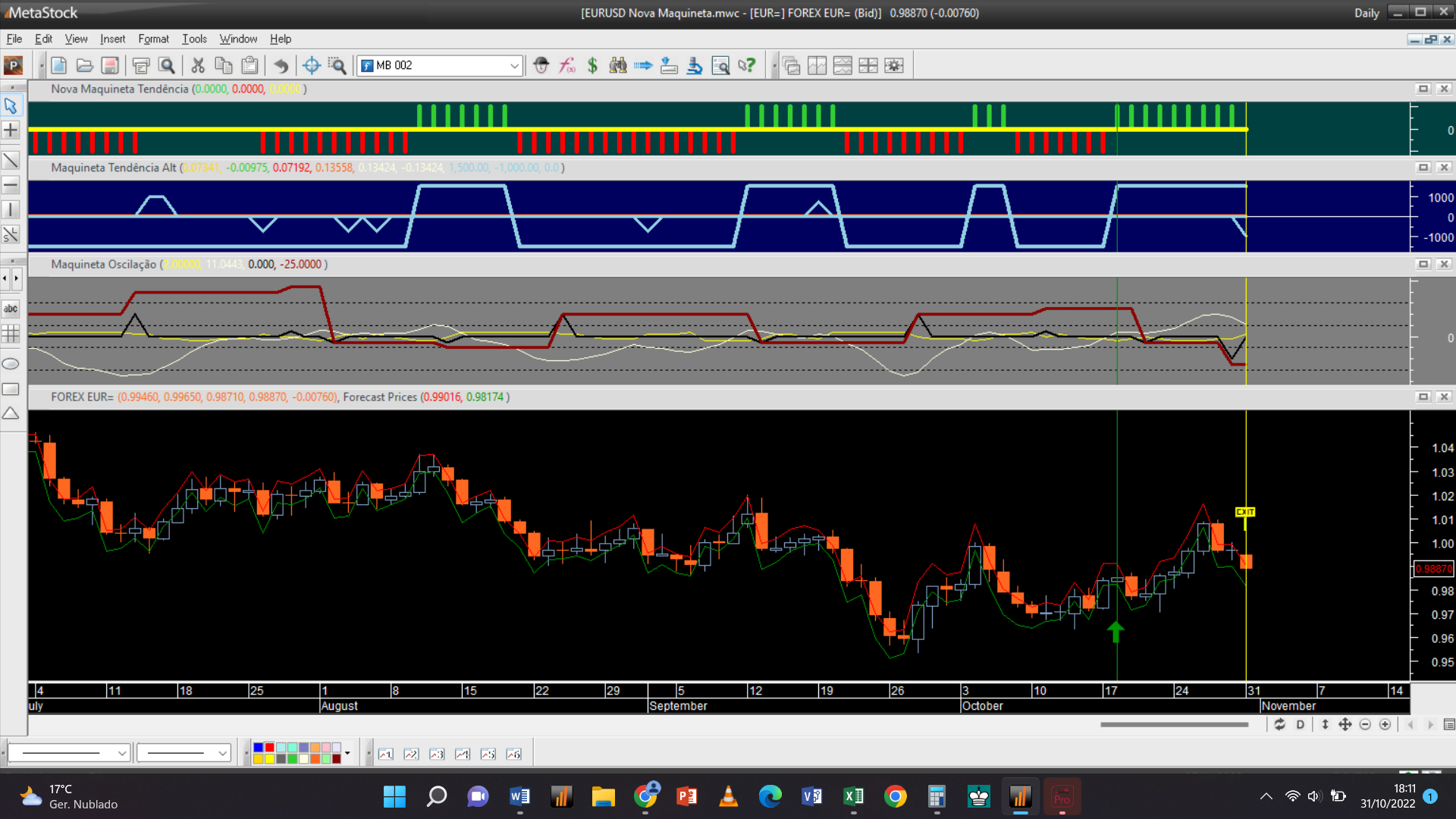Open Excel from the taskbar
This screenshot has height=819, width=1456.
pos(853,796)
